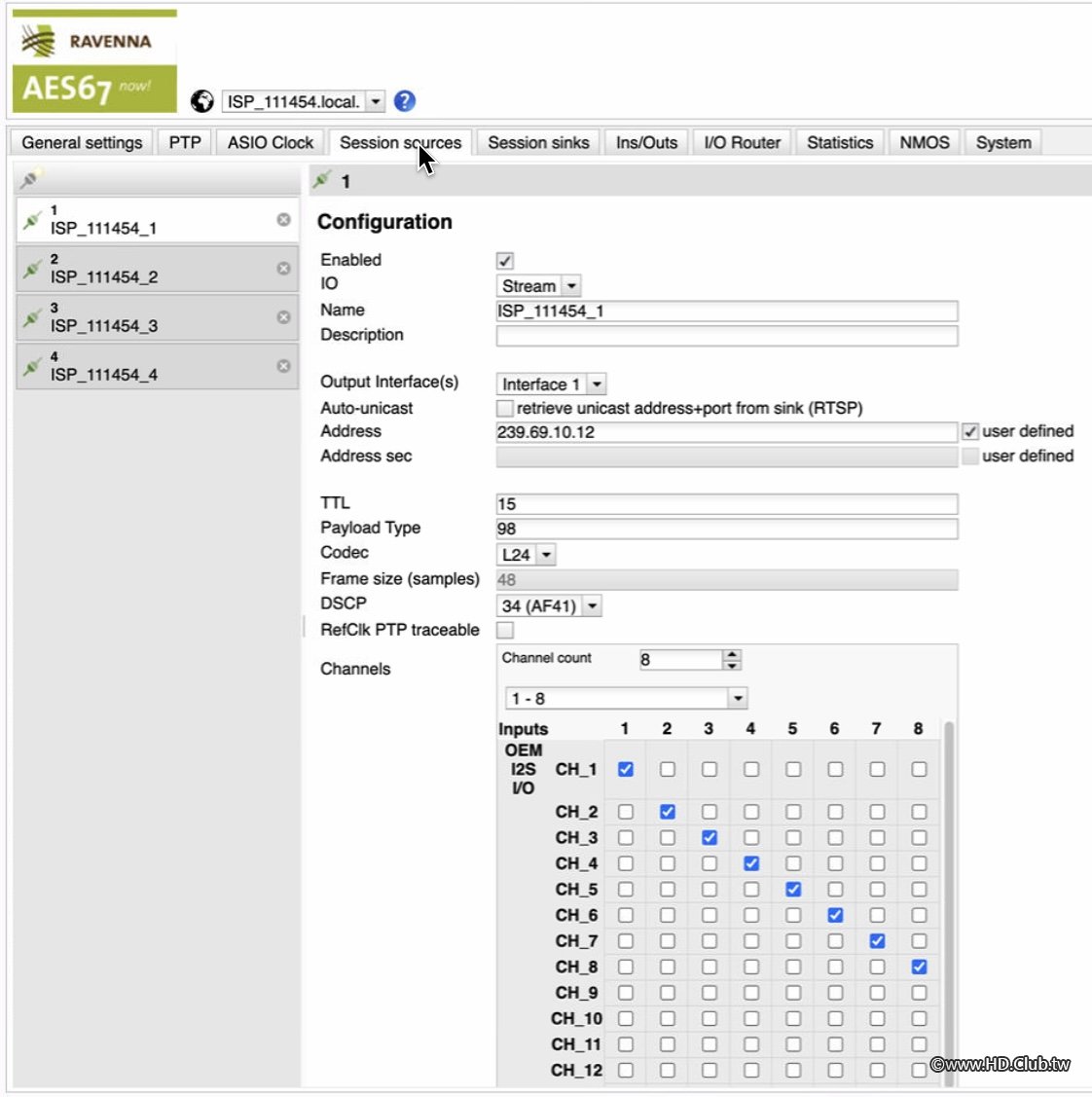
Task: Check CH_12 routing to output 4
Action: tap(751, 1071)
